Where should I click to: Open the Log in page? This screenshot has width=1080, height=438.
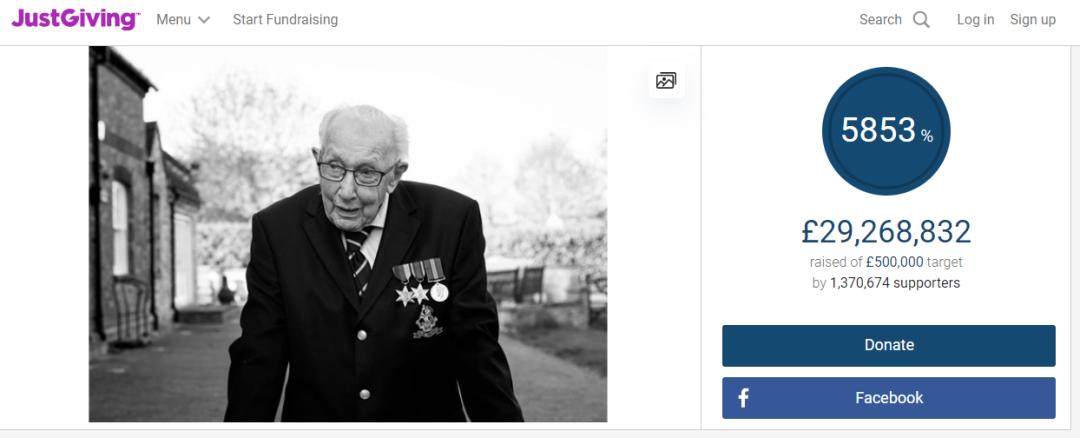[975, 20]
